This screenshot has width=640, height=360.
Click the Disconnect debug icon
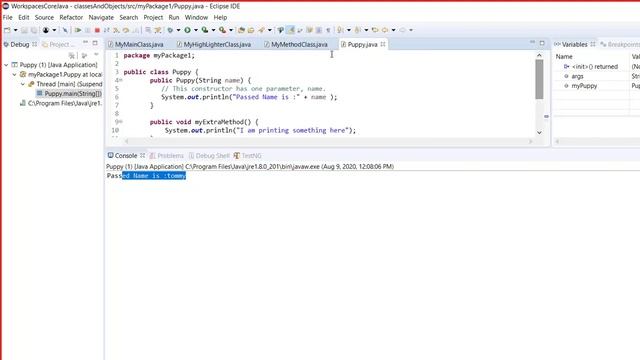tap(107, 30)
